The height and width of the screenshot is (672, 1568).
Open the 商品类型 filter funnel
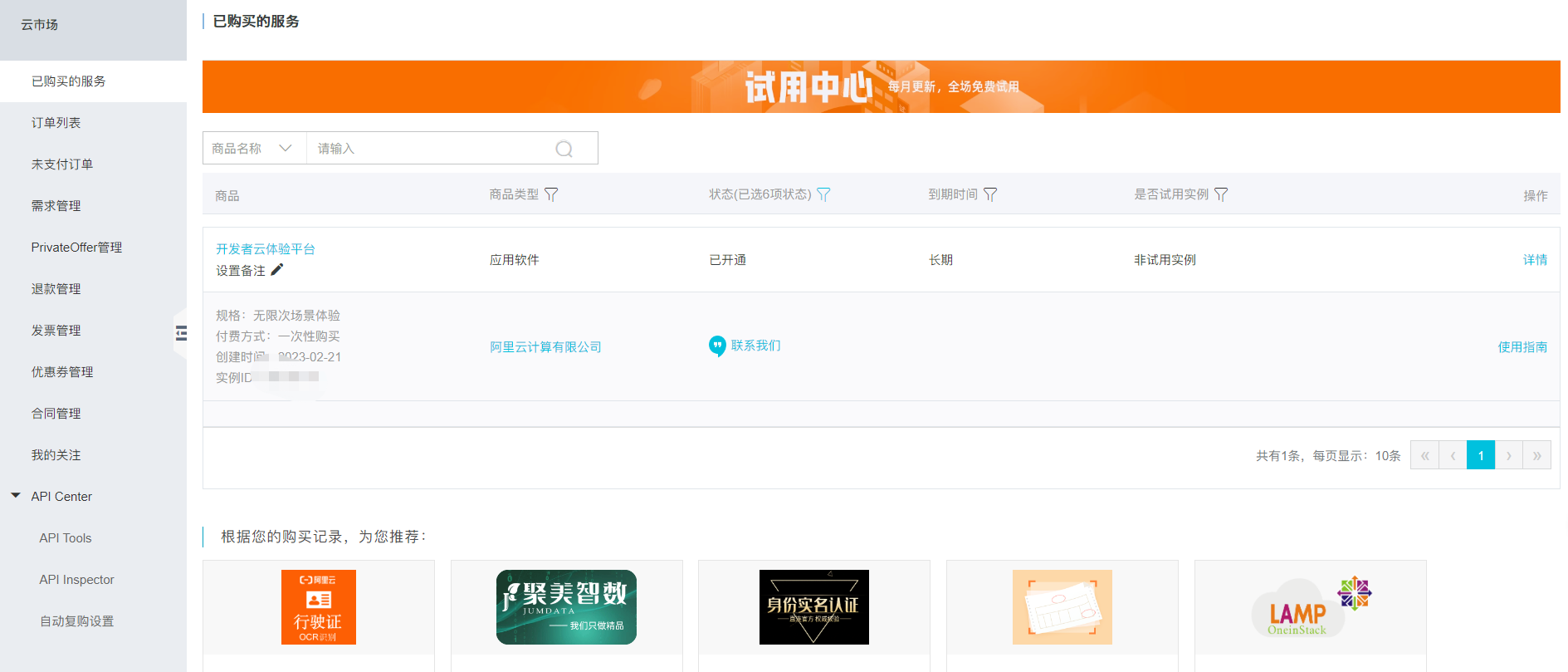coord(551,194)
